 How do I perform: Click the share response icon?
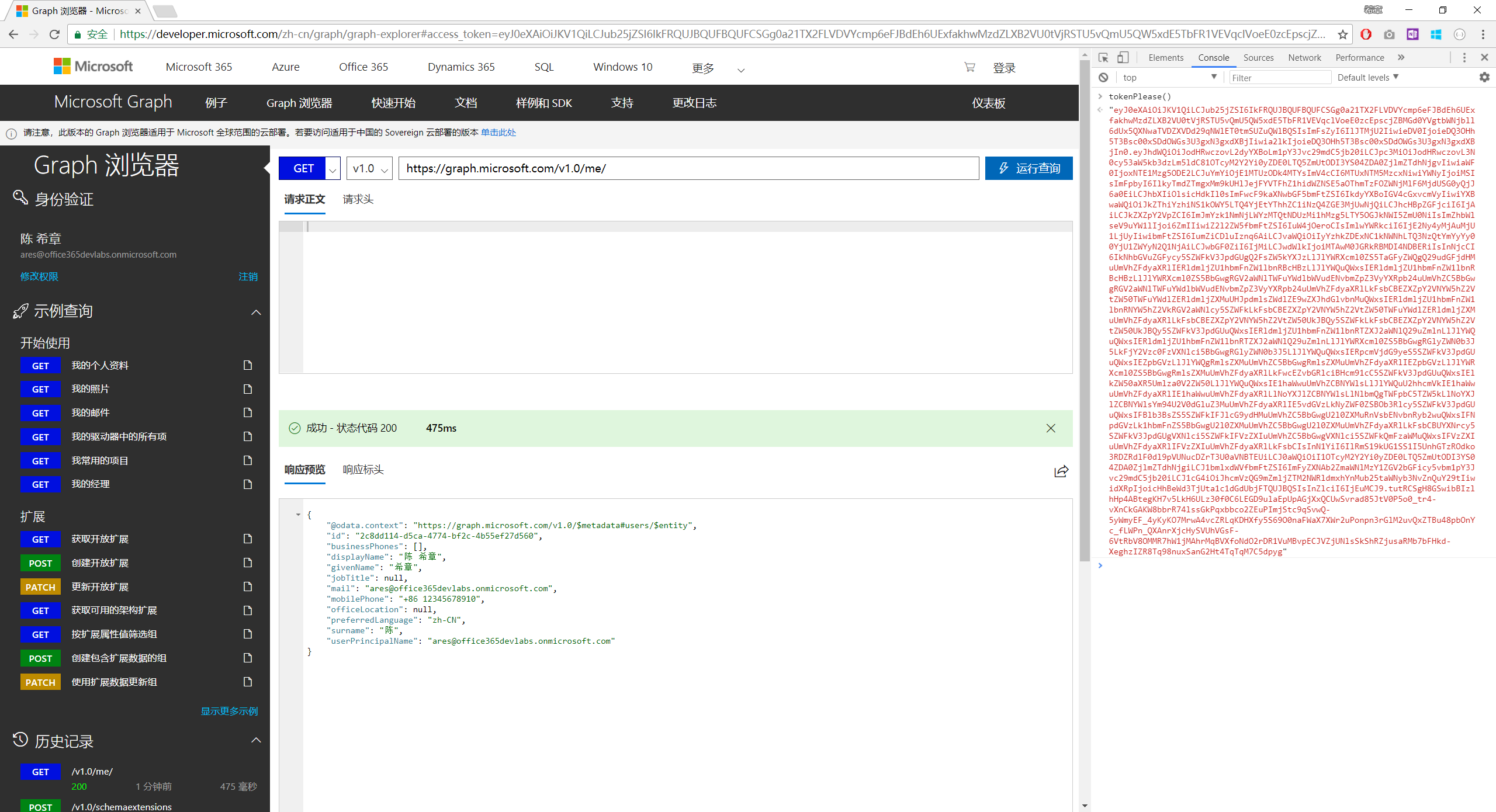tap(1061, 471)
